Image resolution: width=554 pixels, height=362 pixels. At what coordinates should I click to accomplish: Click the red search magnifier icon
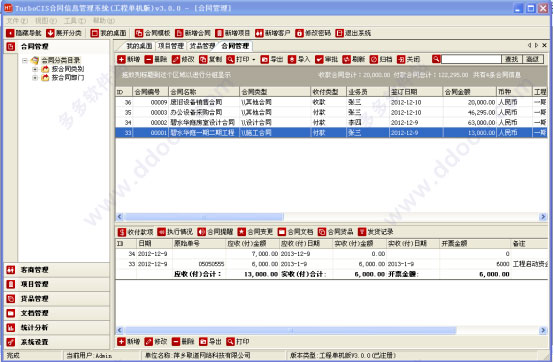[x=436, y=59]
